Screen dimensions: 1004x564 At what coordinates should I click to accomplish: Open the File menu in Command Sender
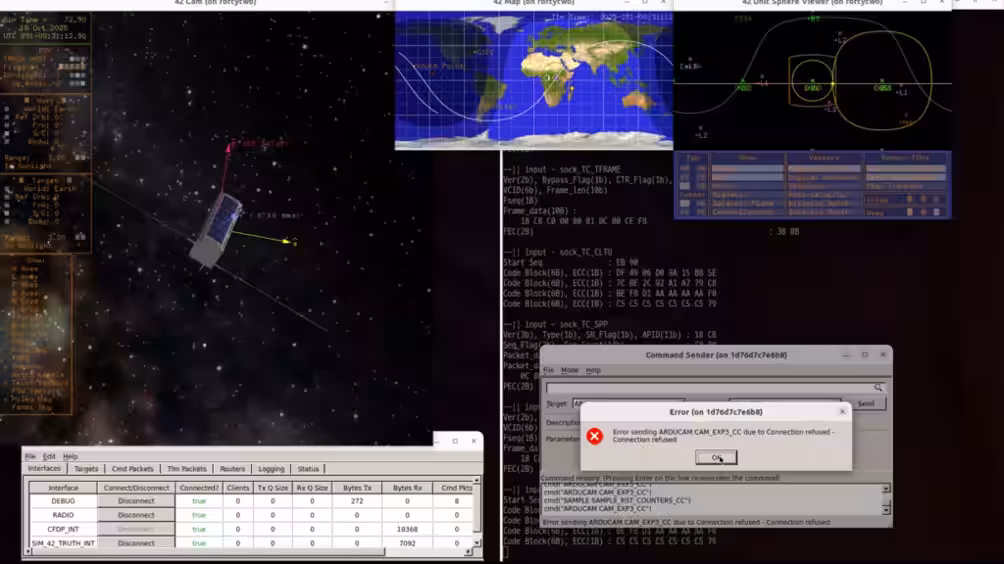(549, 370)
